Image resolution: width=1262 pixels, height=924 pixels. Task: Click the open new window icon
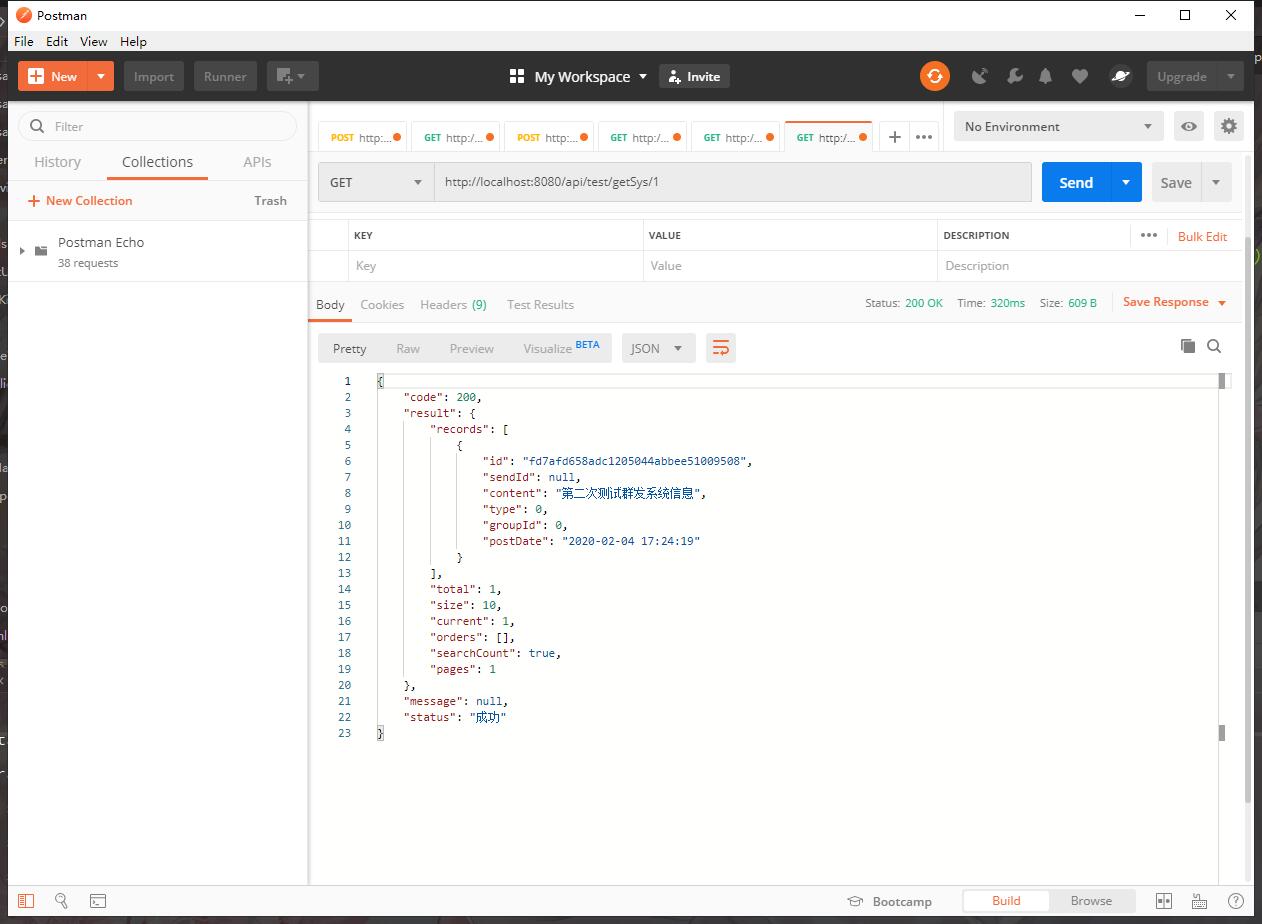pos(284,76)
